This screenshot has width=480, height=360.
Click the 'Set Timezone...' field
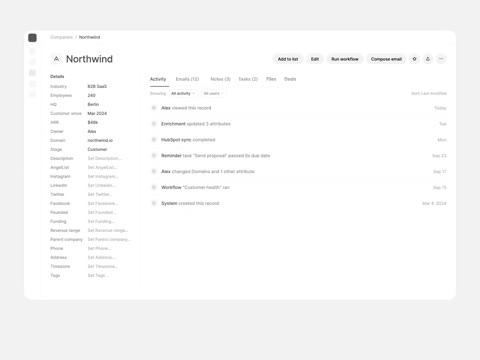tap(103, 266)
